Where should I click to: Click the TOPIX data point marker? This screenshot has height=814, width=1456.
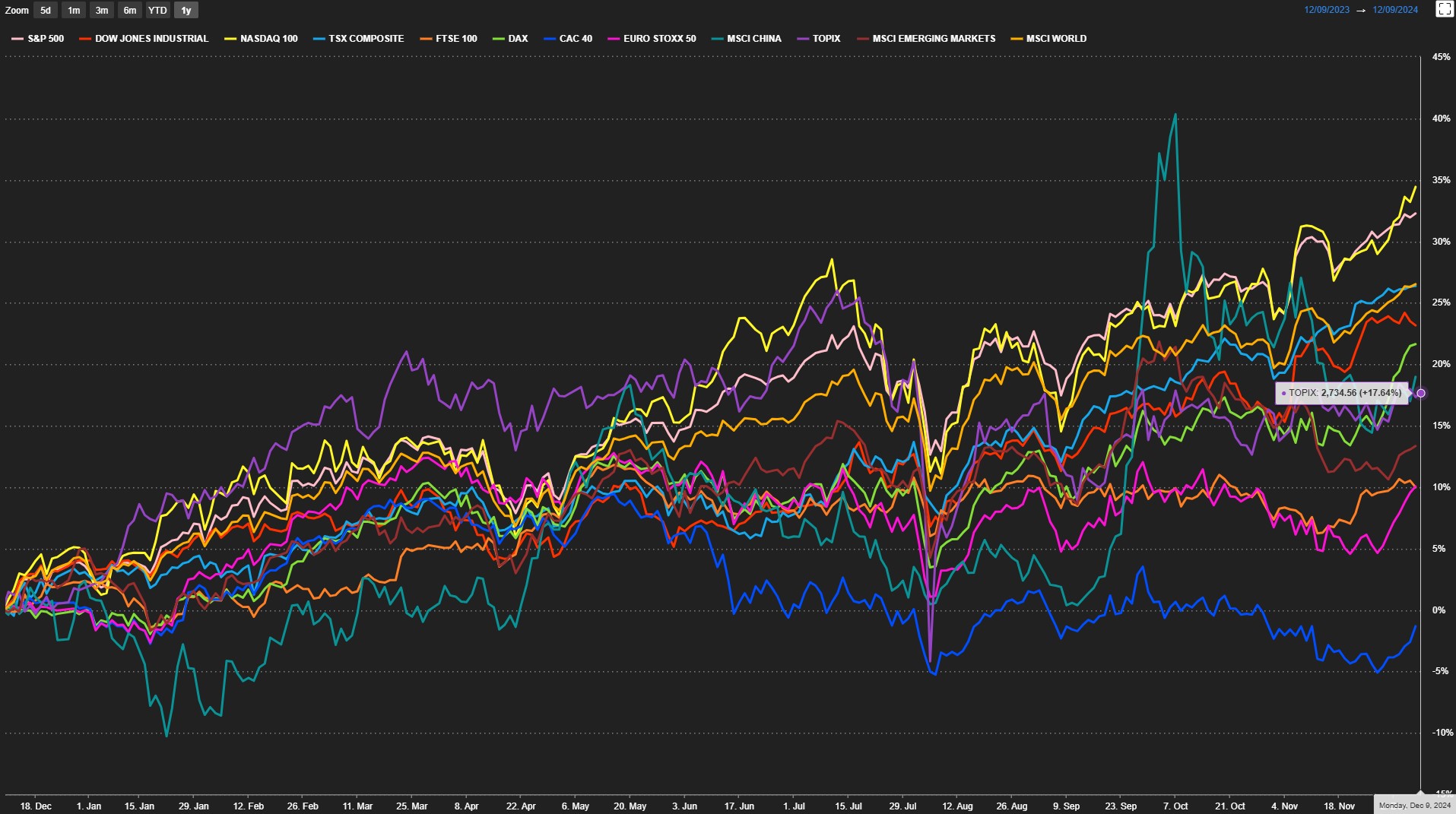[x=1420, y=393]
